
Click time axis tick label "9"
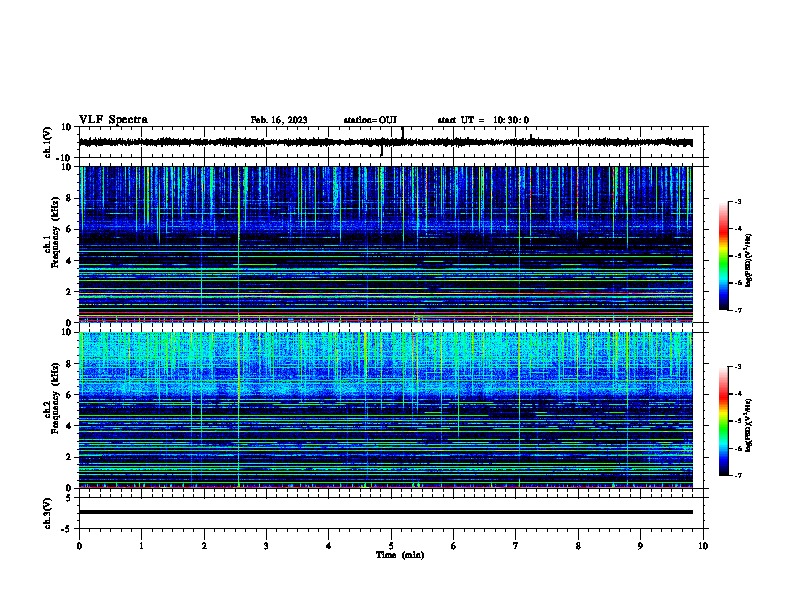click(640, 546)
